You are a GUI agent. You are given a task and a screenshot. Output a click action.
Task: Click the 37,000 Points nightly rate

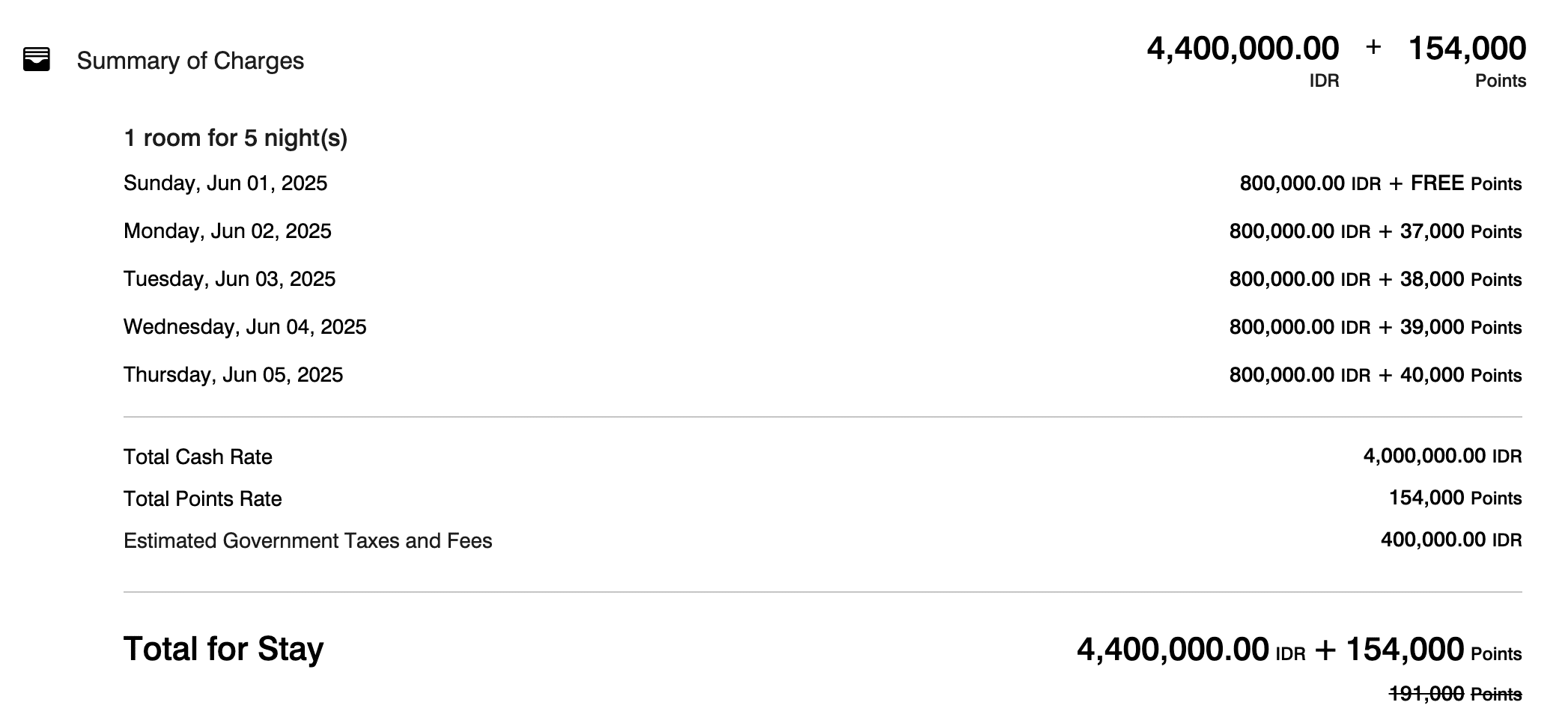tap(1460, 231)
